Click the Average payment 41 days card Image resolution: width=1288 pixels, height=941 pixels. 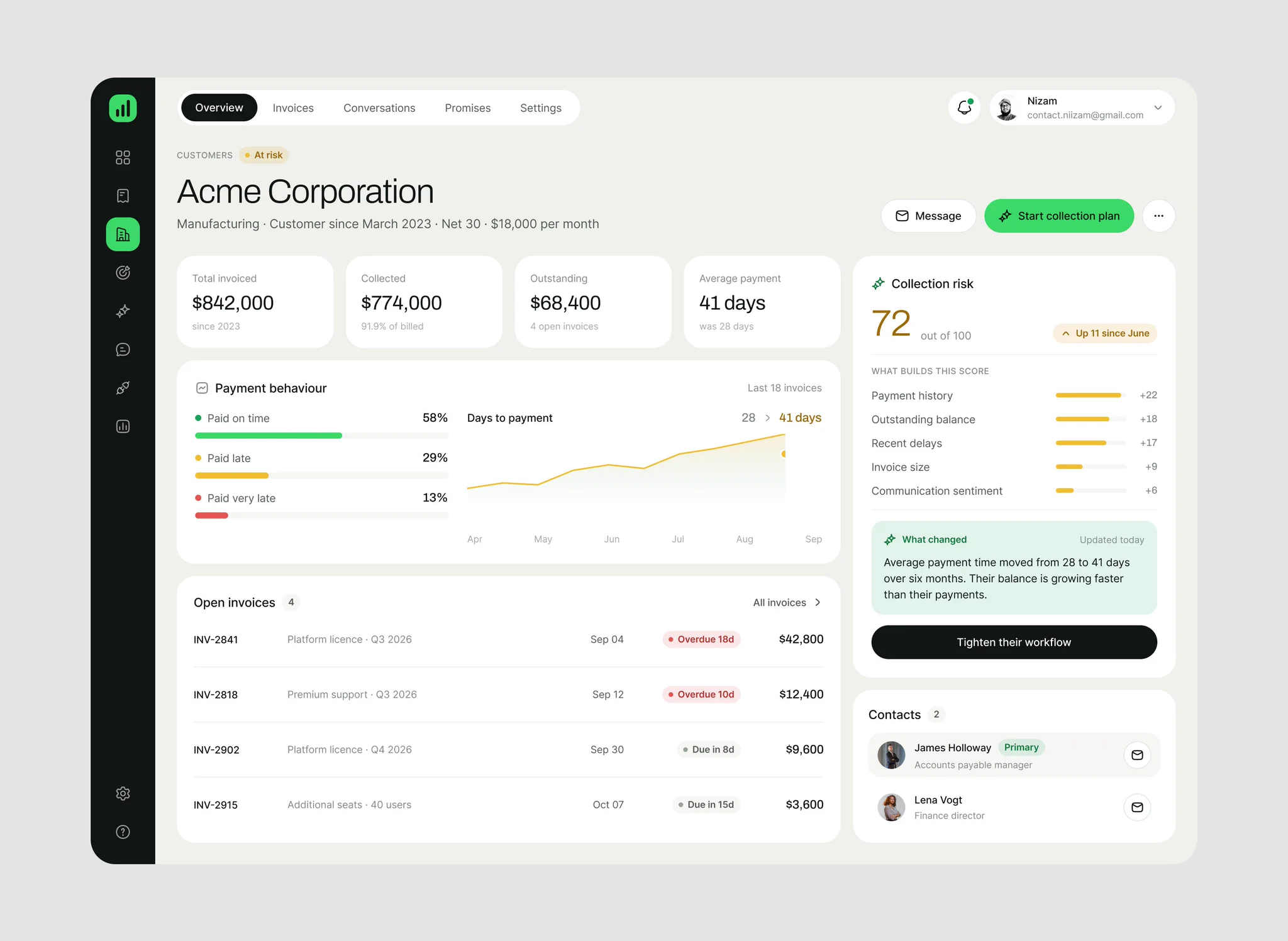(762, 302)
